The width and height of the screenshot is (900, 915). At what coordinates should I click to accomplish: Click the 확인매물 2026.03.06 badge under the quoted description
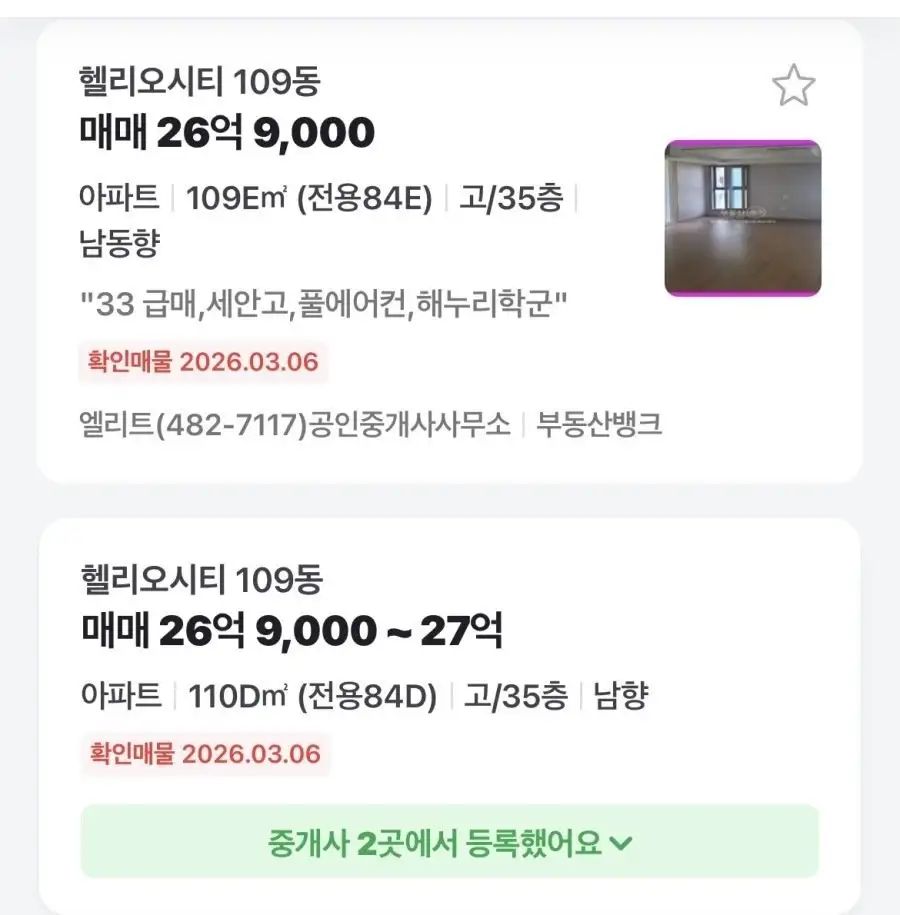point(204,361)
